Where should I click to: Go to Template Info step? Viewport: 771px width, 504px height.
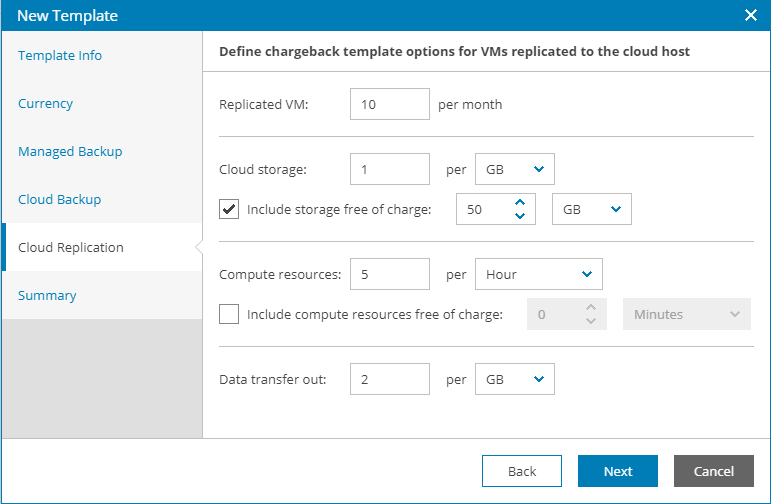tap(60, 56)
